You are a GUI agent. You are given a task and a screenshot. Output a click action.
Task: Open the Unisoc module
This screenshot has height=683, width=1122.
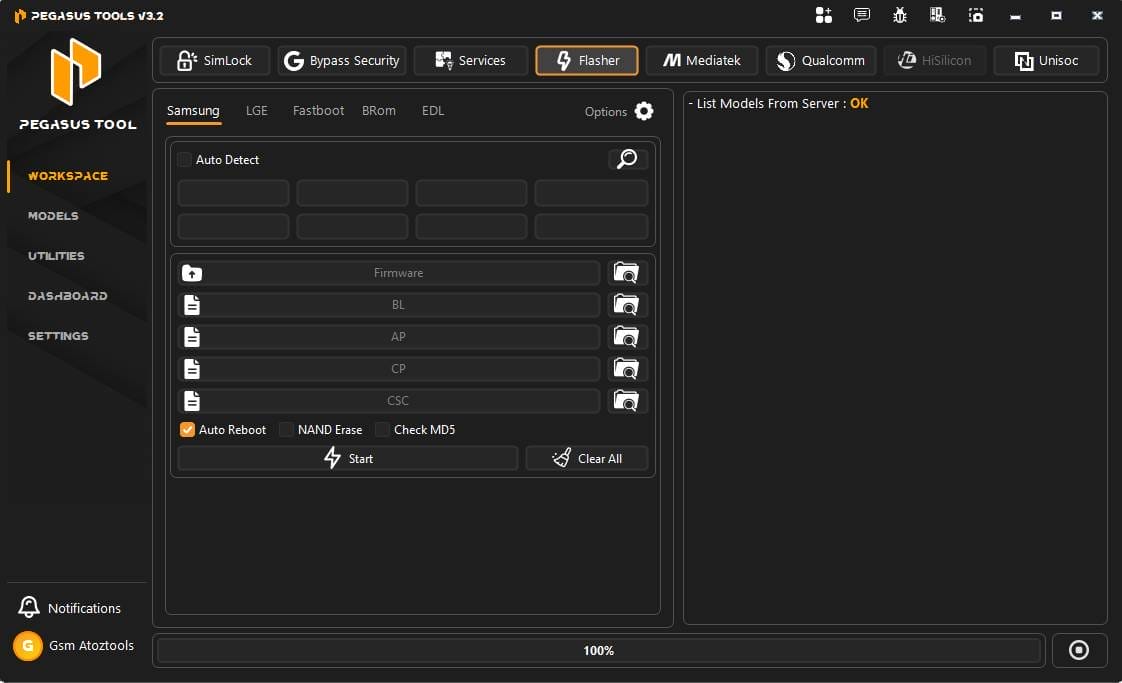[1046, 60]
